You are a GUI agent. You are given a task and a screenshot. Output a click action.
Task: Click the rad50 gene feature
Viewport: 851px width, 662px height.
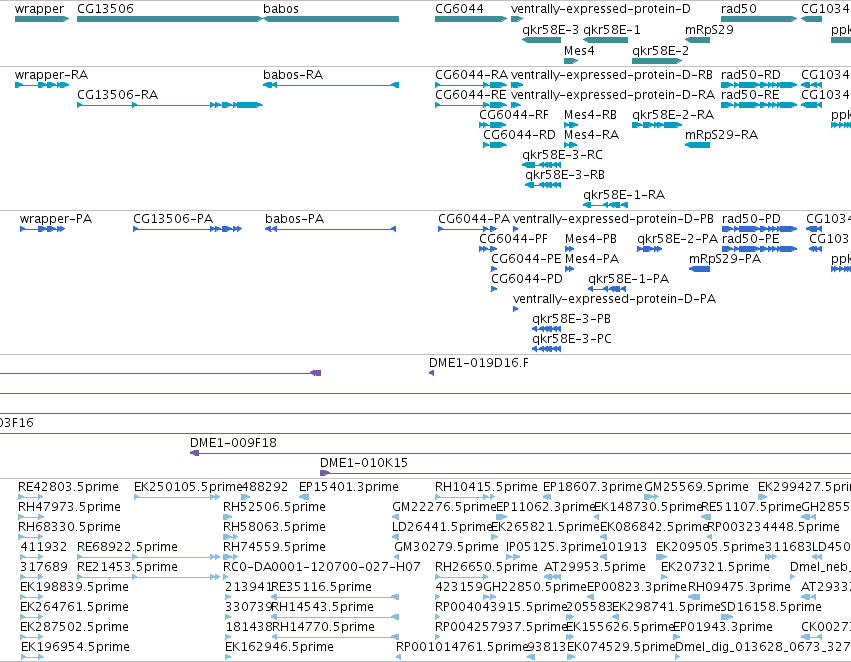[759, 19]
